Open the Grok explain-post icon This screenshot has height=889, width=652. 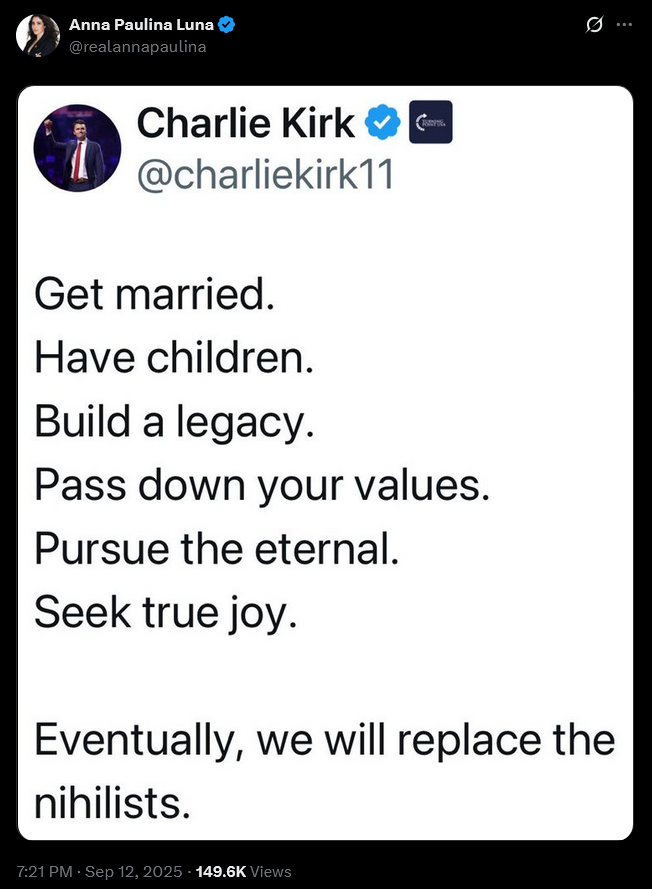point(594,25)
